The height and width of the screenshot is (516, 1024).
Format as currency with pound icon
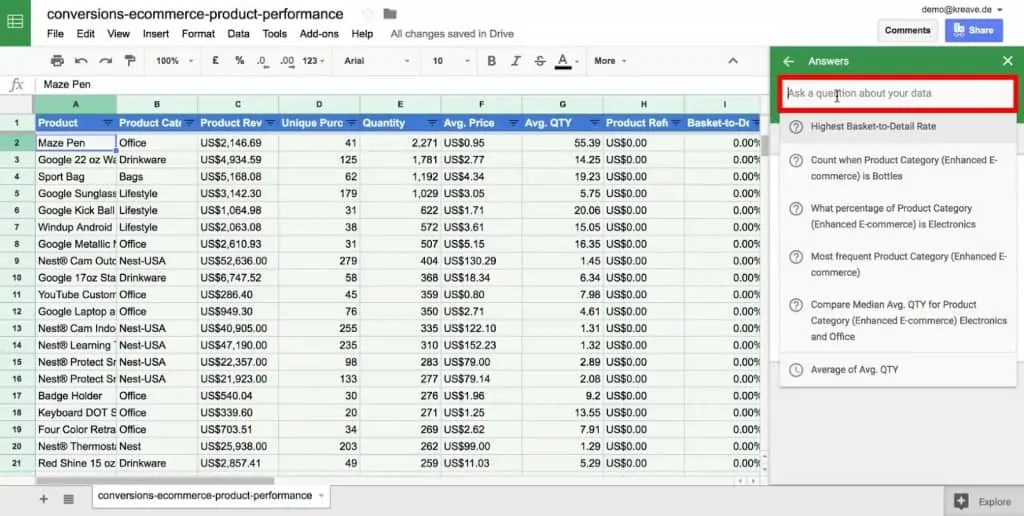coord(216,61)
